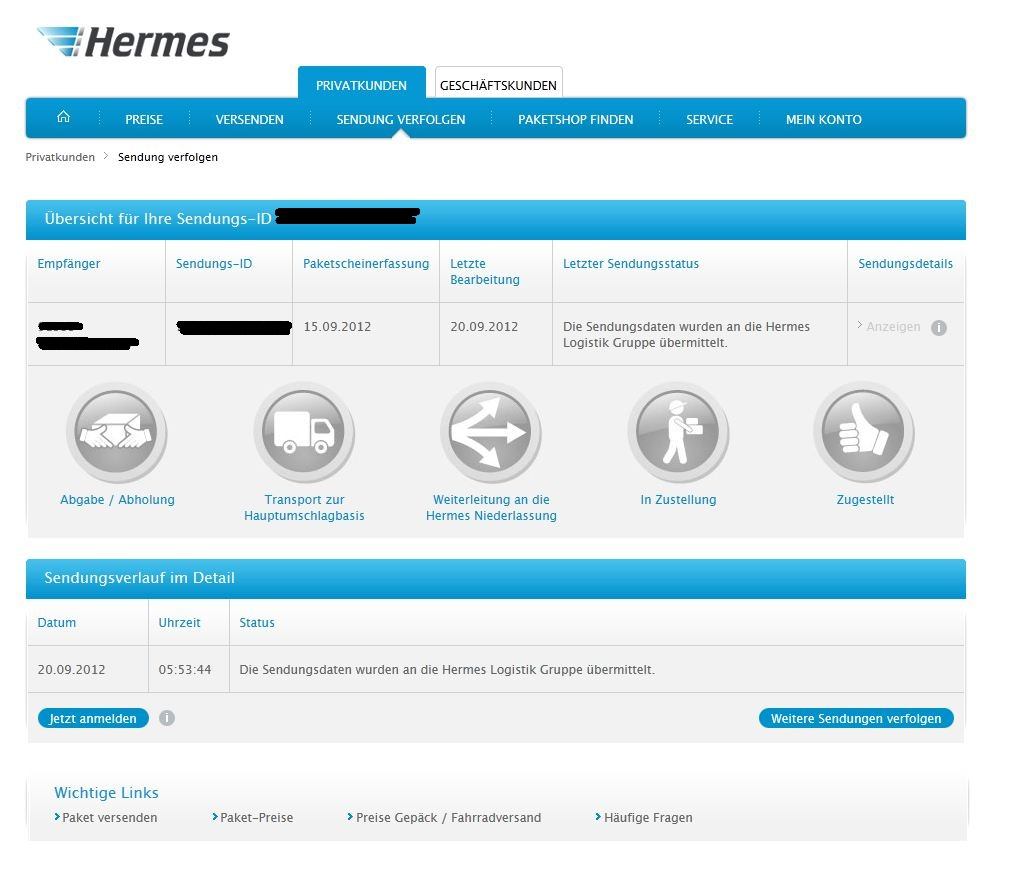The width and height of the screenshot is (1025, 872).
Task: Click the Hermes logo
Action: coord(133,42)
